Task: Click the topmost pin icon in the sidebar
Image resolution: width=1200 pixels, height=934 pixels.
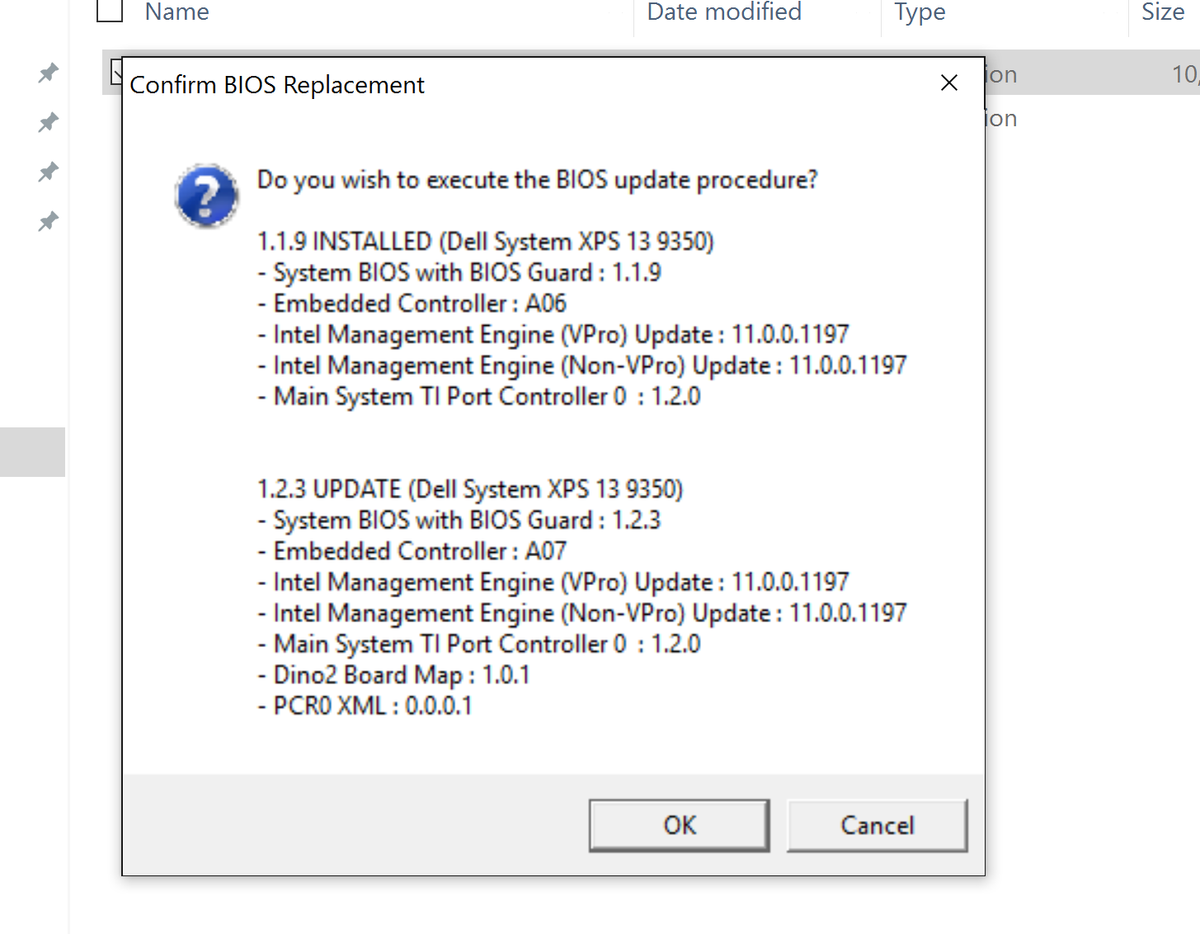Action: pos(46,72)
